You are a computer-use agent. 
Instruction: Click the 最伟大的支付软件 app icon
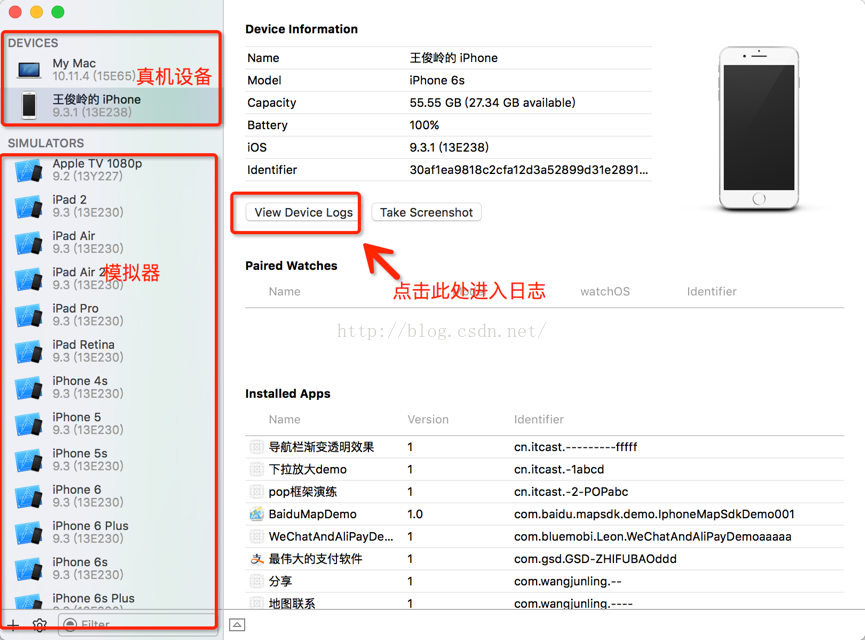(257, 559)
